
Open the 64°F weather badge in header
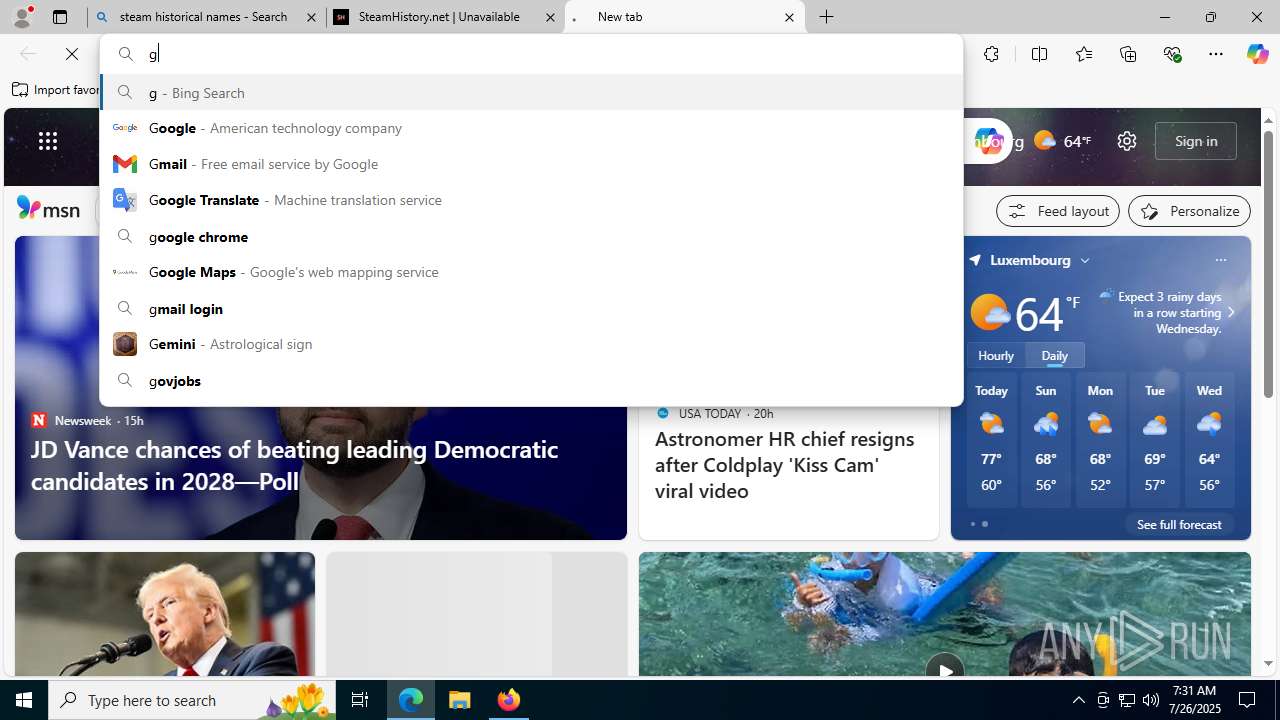[x=1062, y=141]
